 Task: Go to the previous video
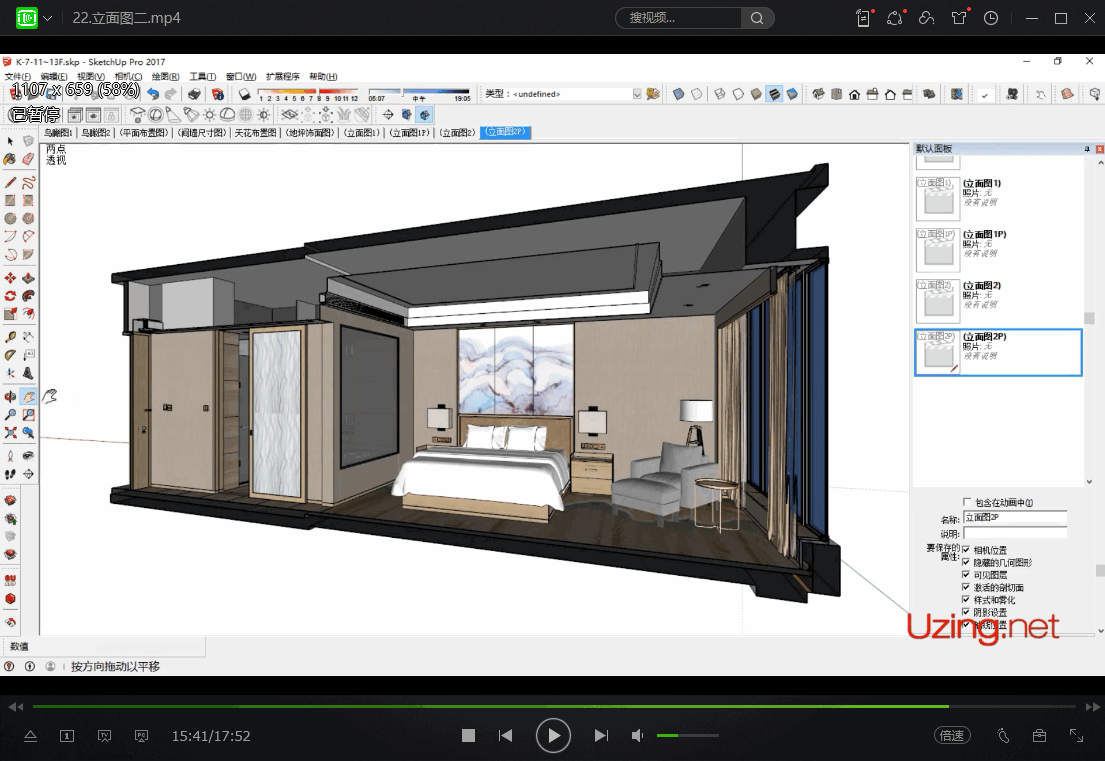point(505,736)
